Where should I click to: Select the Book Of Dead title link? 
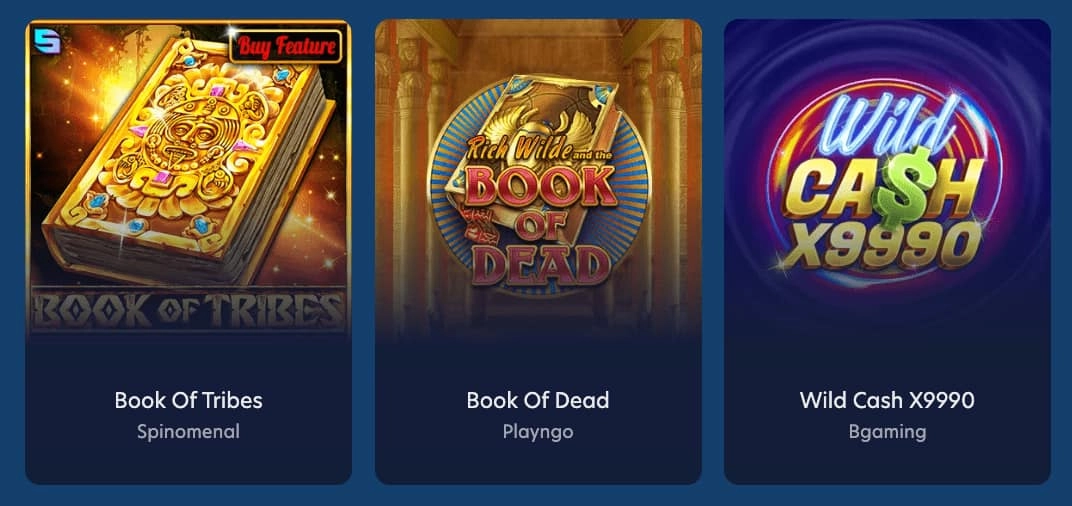click(538, 400)
